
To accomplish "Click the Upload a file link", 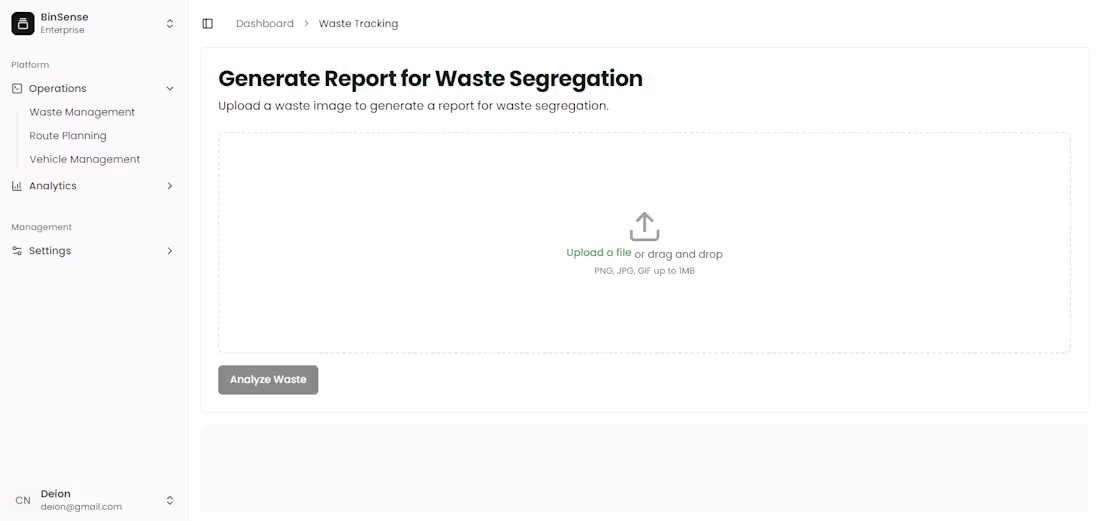I will click(598, 253).
